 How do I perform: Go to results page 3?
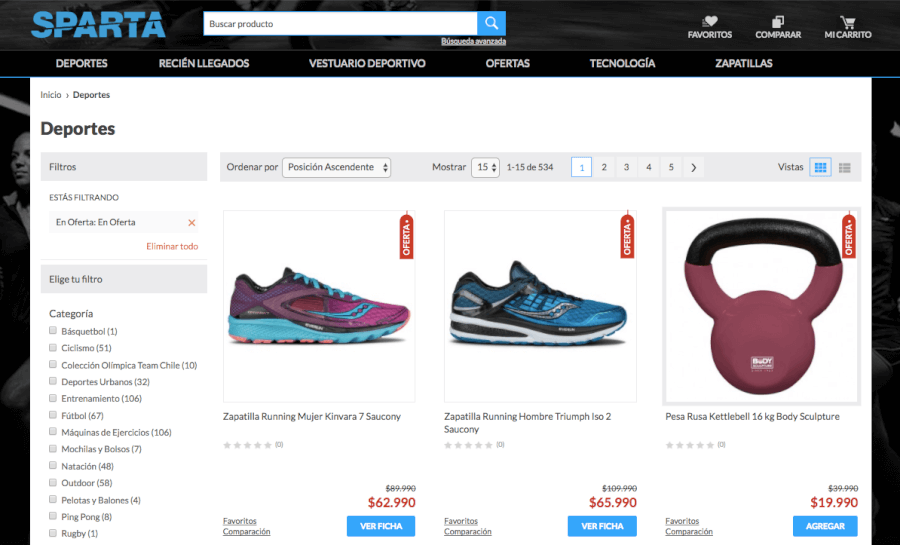pyautogui.click(x=626, y=168)
